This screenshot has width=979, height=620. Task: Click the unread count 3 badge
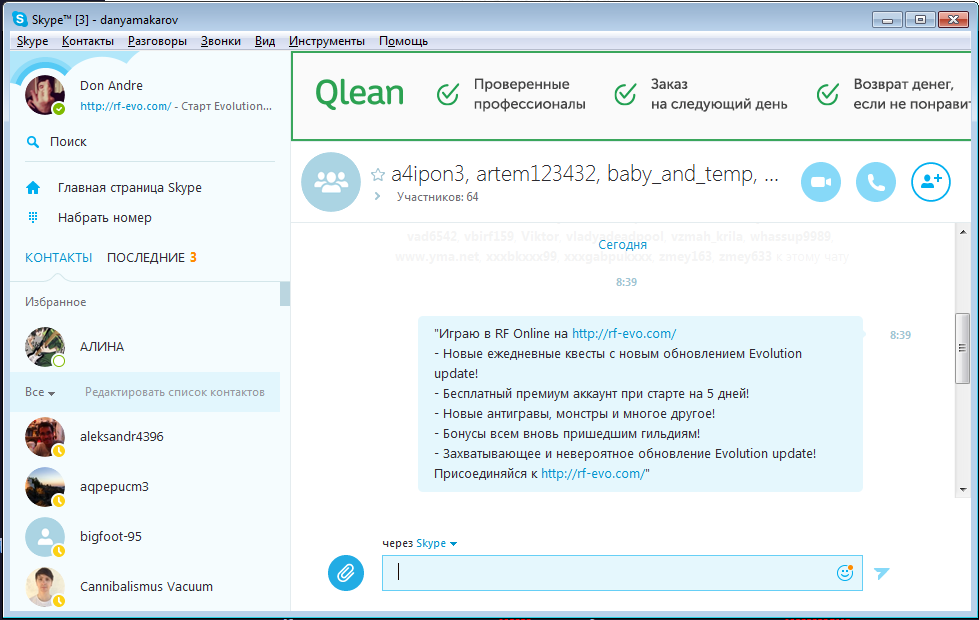pos(194,257)
